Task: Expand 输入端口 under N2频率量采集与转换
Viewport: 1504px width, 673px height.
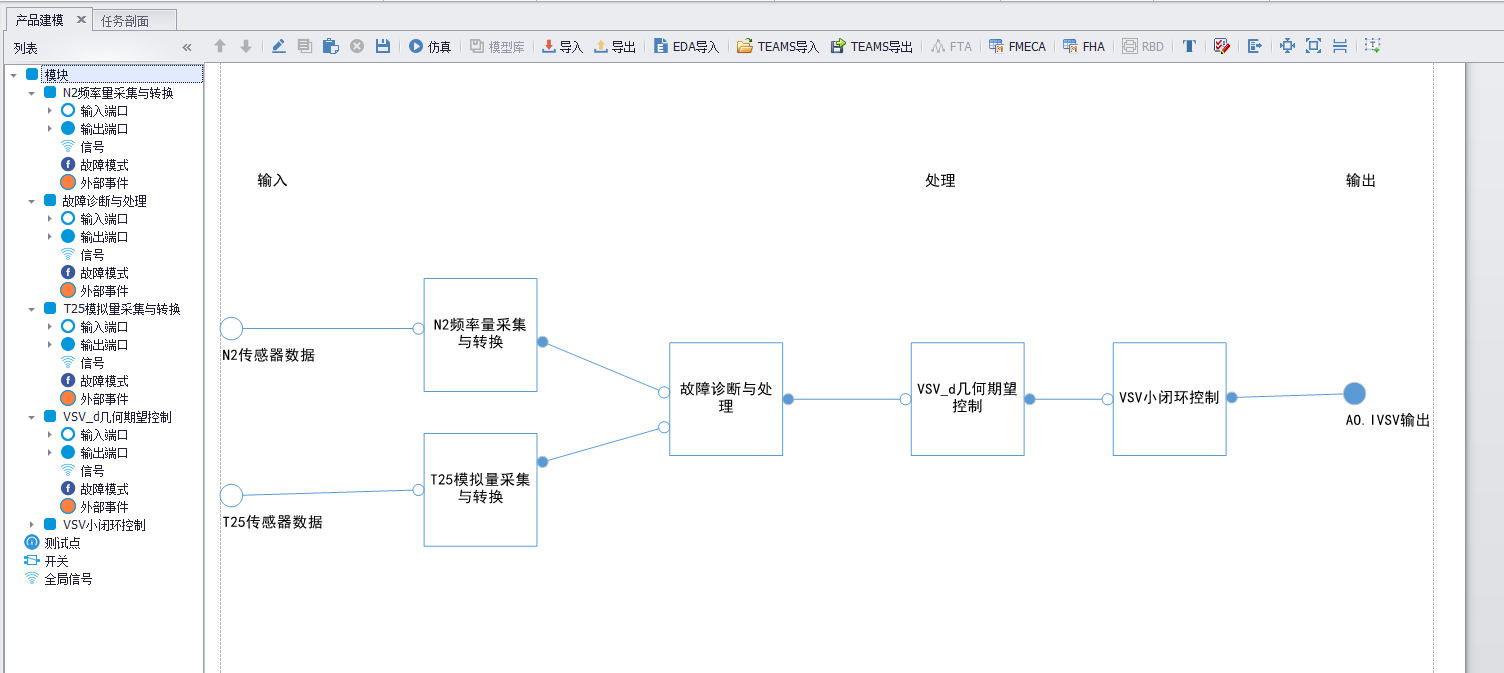Action: pos(50,111)
